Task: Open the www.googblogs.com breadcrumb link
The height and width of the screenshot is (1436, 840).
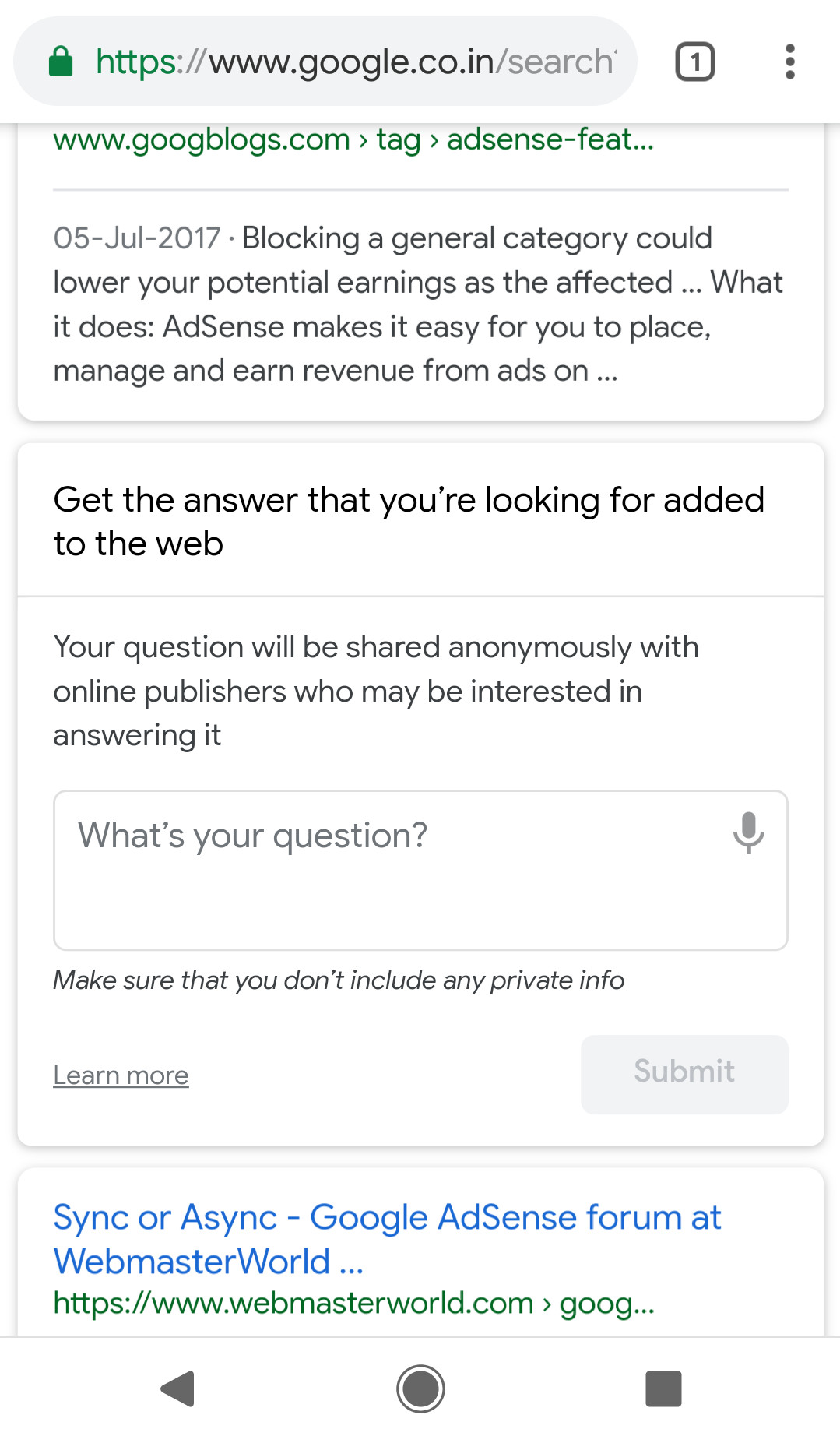Action: (x=199, y=140)
